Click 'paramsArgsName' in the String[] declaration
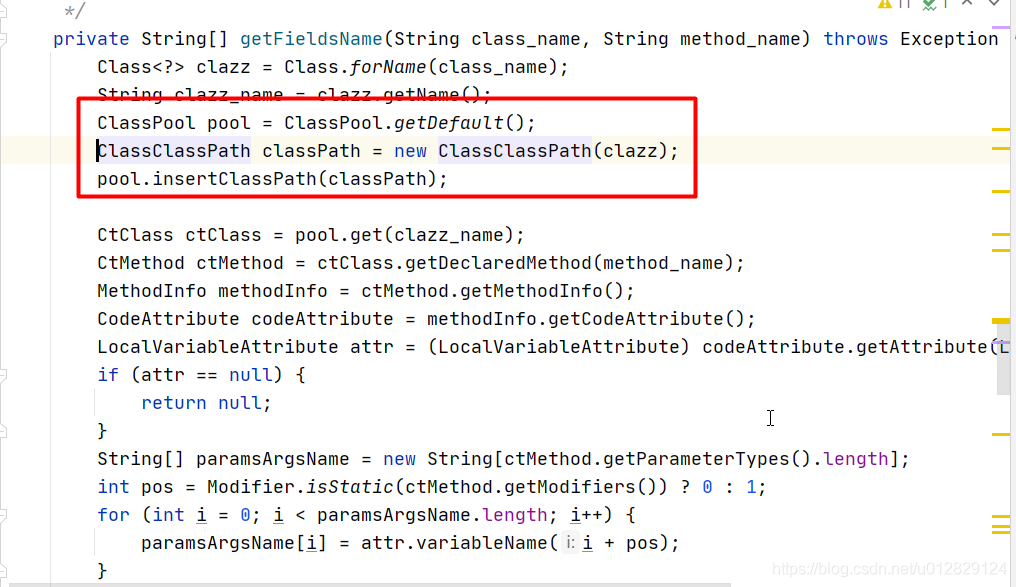The width and height of the screenshot is (1016, 587). pyautogui.click(x=272, y=459)
